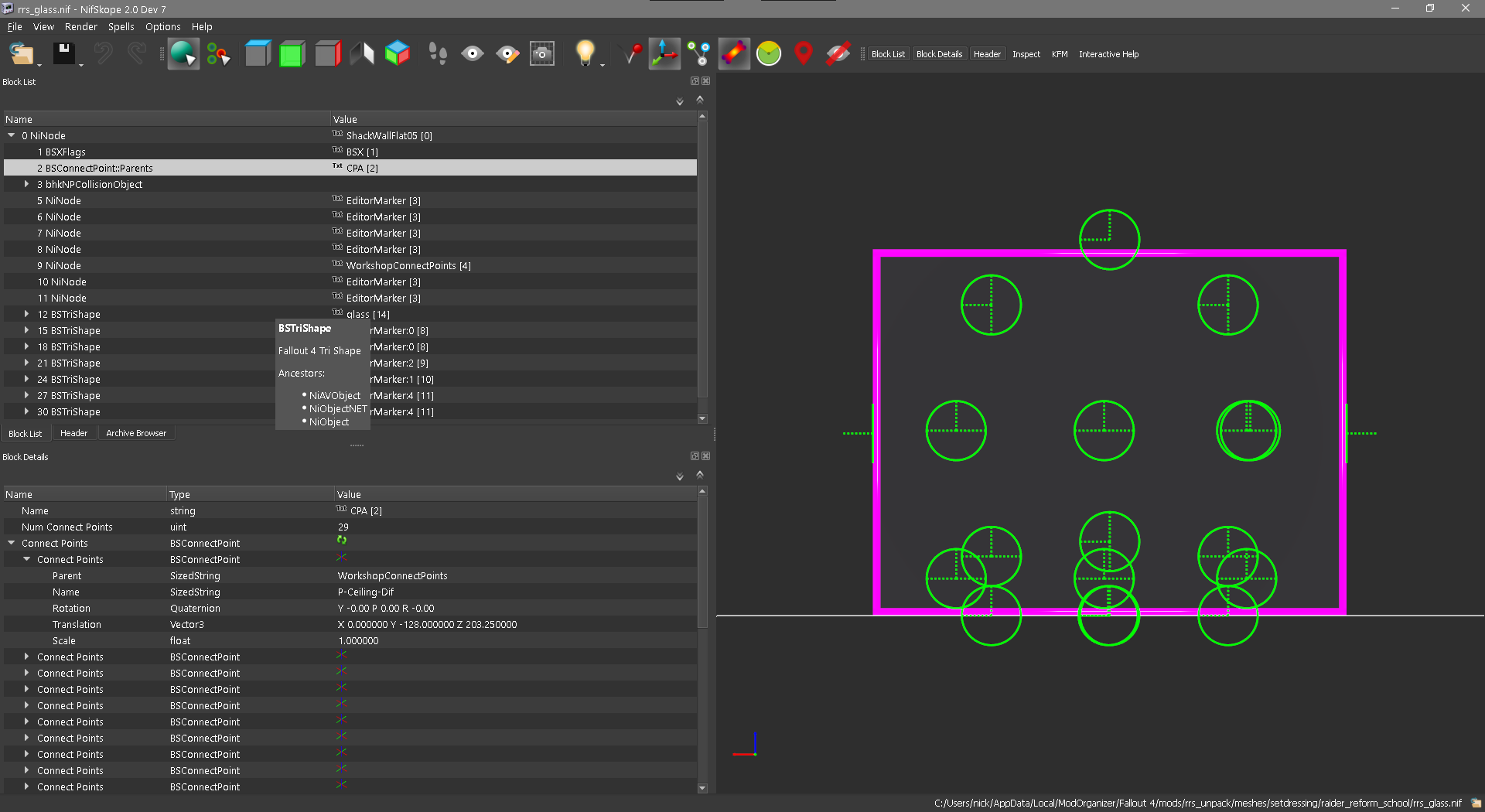Click the Save file floppy disk icon
Image resolution: width=1485 pixels, height=812 pixels.
[63, 53]
